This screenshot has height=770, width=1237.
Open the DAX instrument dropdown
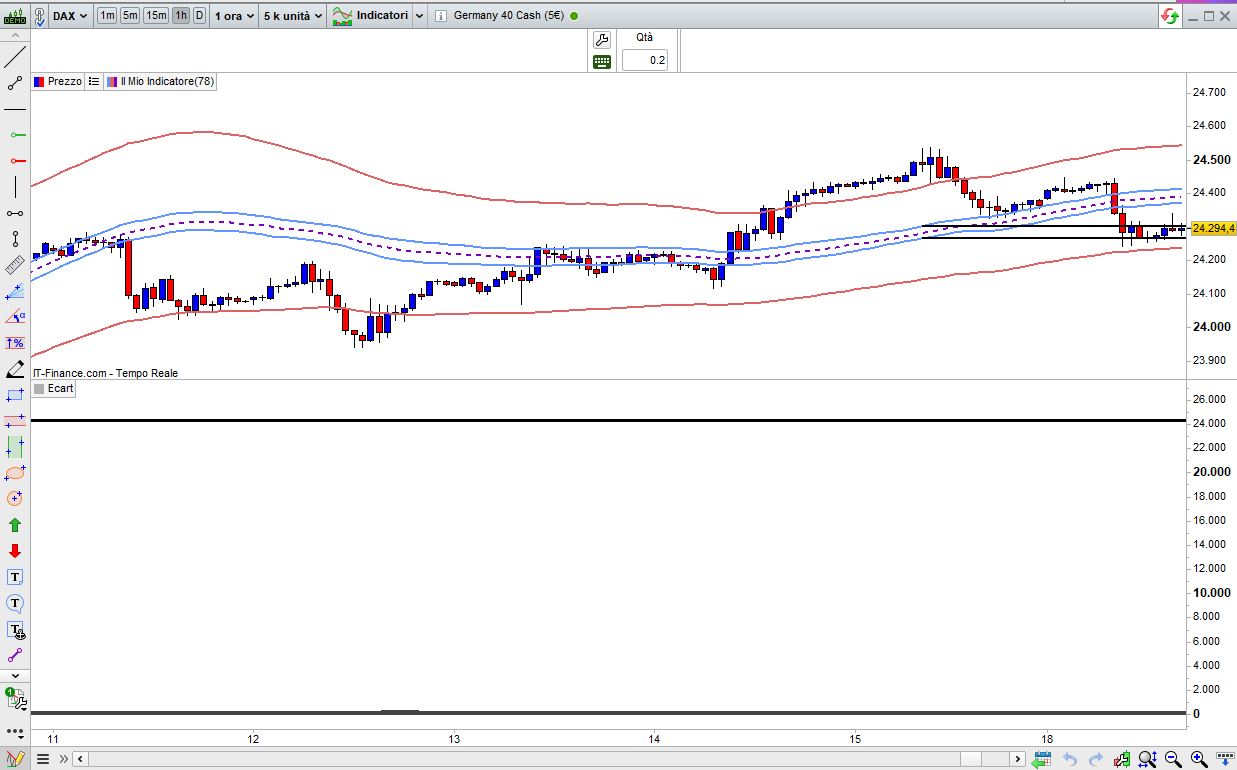(x=69, y=16)
